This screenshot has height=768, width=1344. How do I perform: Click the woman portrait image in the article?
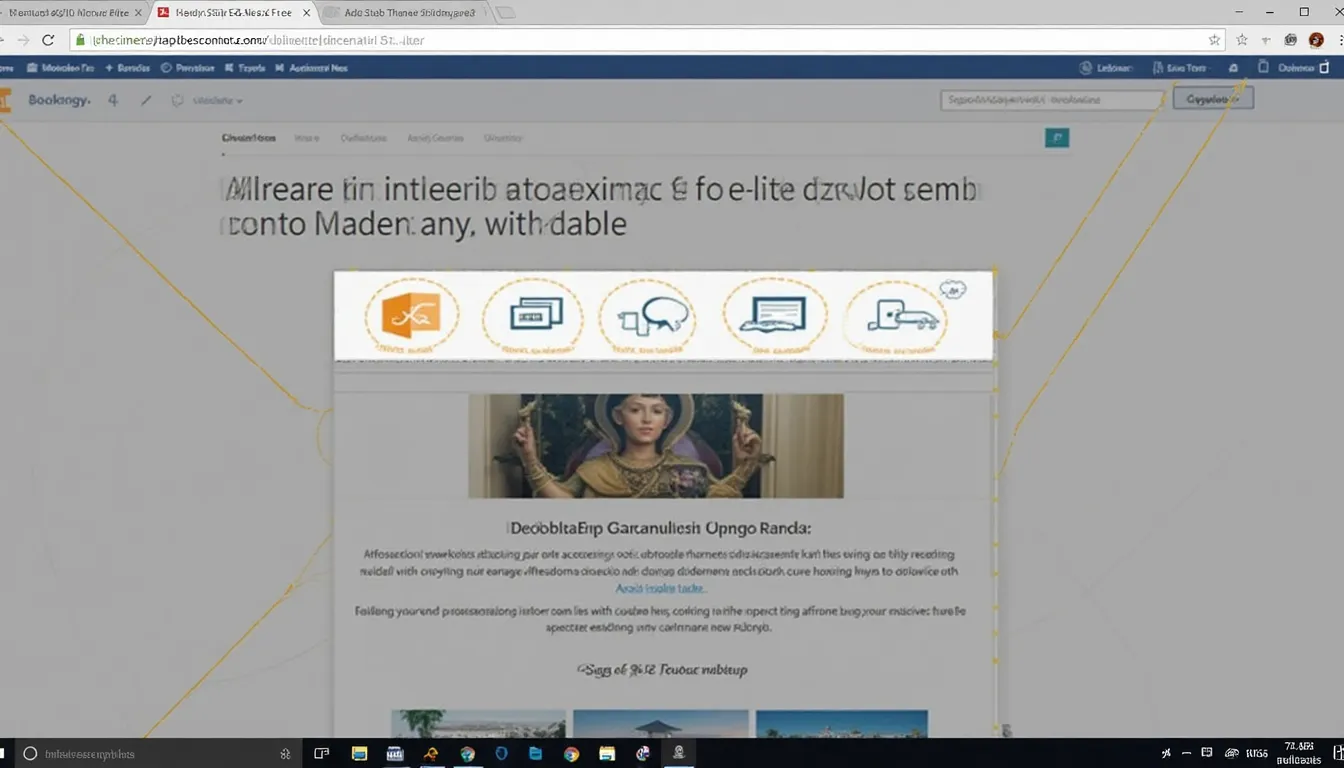(x=655, y=445)
